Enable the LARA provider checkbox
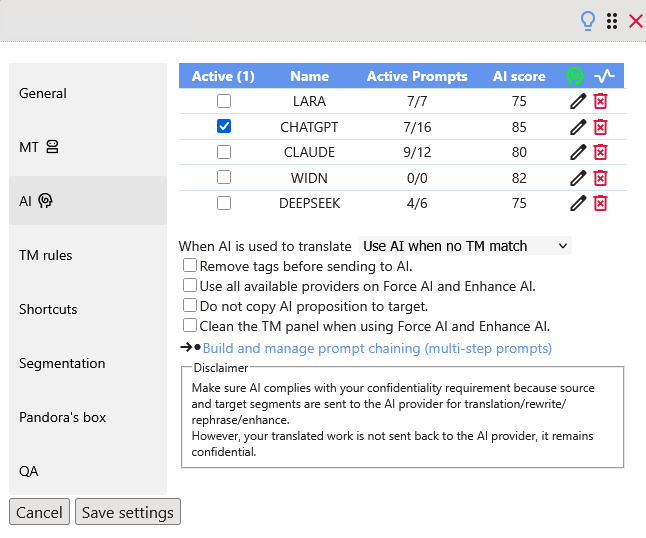 click(224, 101)
